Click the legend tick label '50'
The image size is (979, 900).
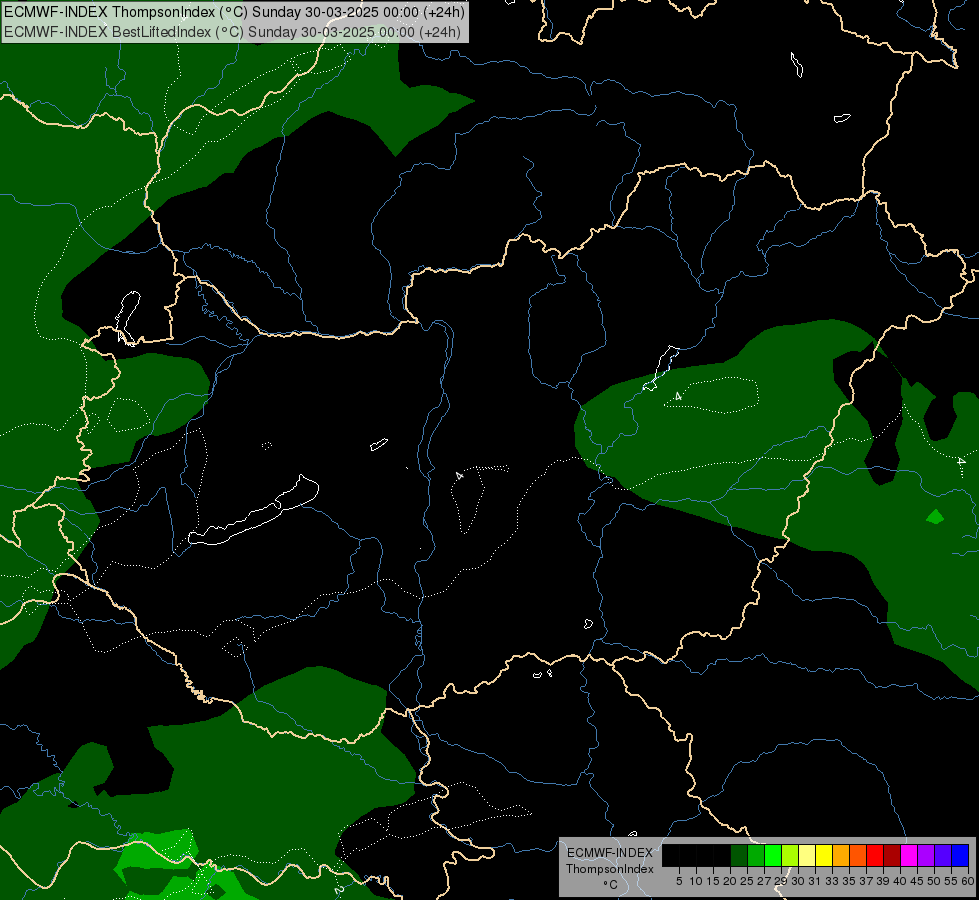click(934, 881)
